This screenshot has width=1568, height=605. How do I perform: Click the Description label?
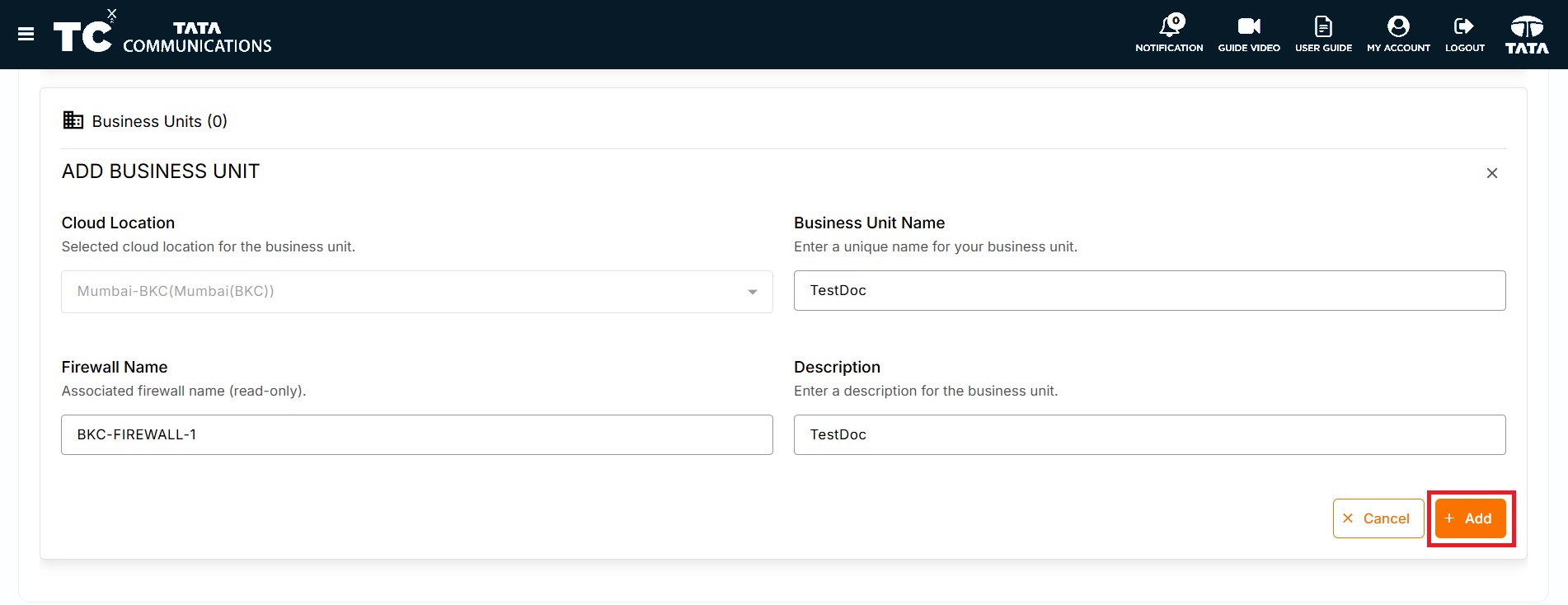point(837,367)
